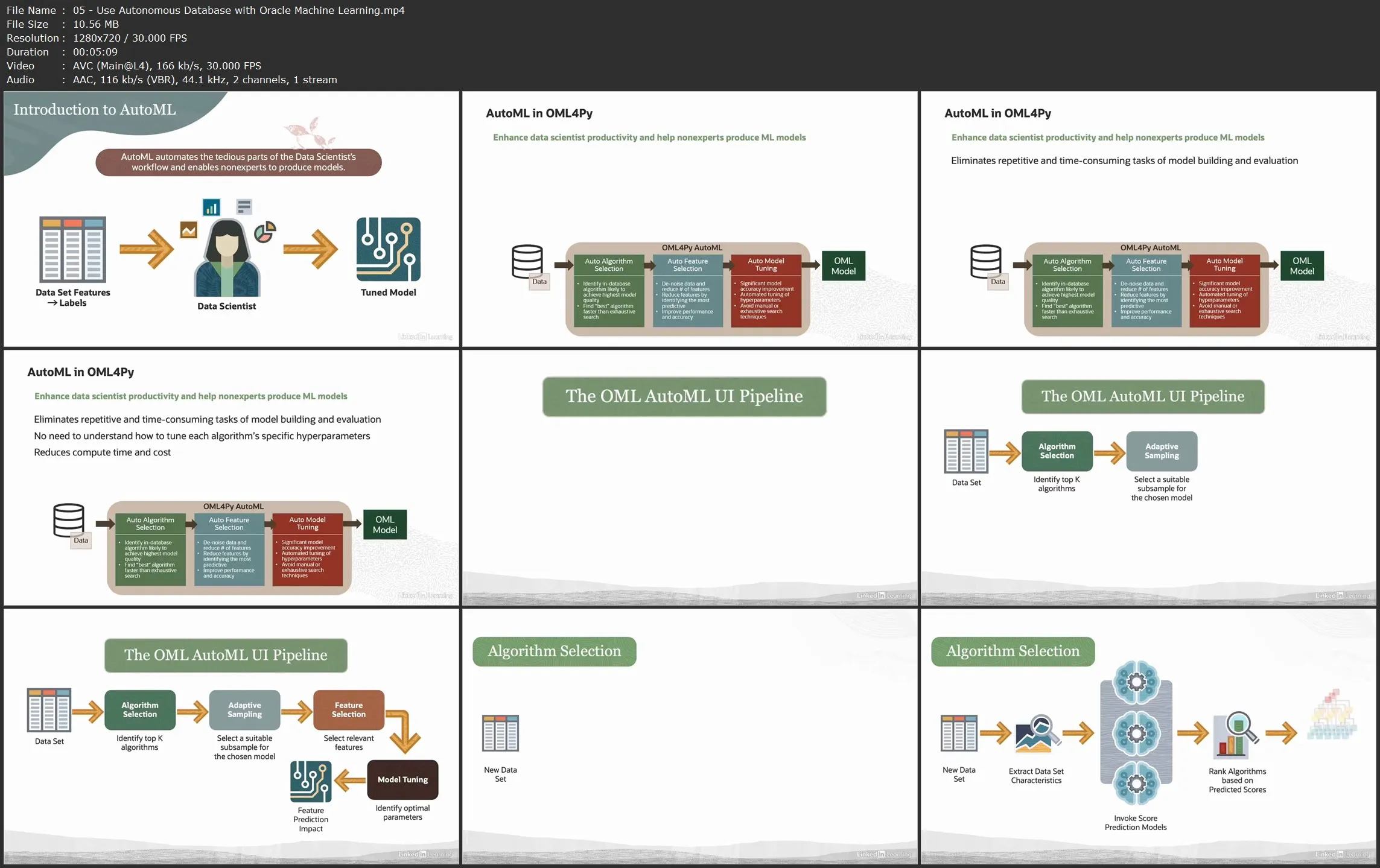
Task: Click the Extract Data Set Characteristics magnifier icon
Action: coord(1037,733)
